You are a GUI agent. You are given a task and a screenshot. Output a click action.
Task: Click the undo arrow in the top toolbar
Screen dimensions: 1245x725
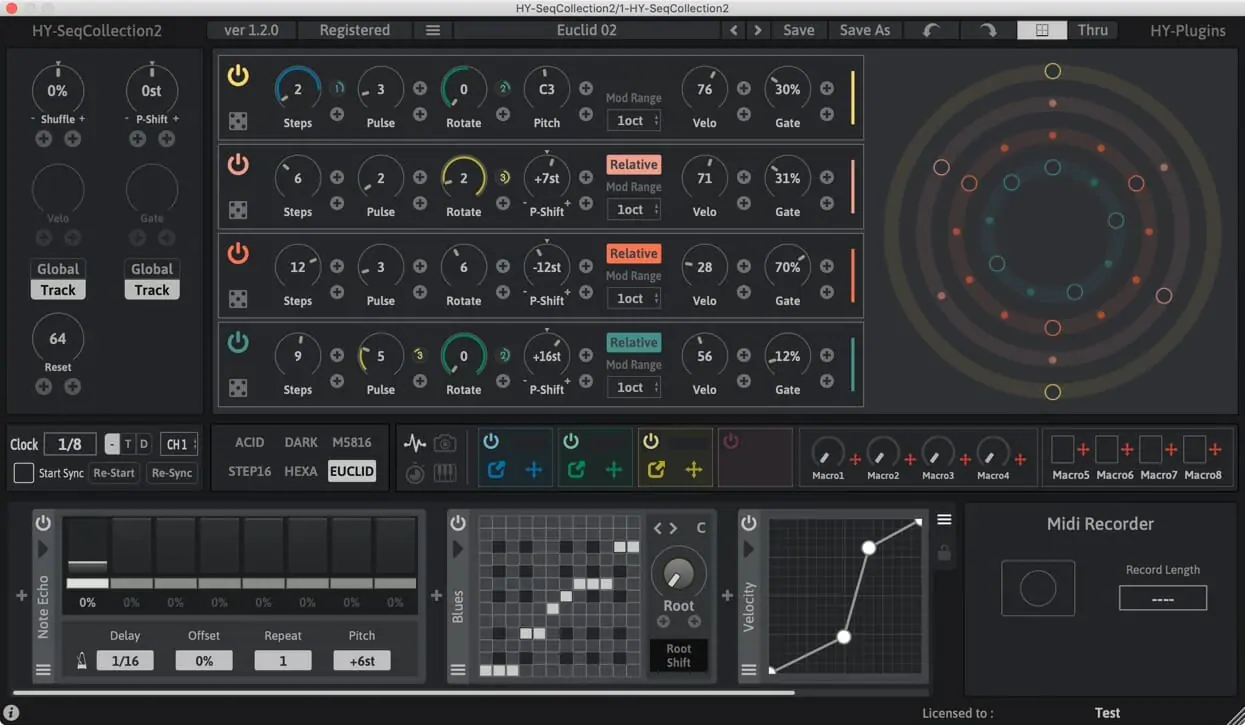click(x=931, y=30)
